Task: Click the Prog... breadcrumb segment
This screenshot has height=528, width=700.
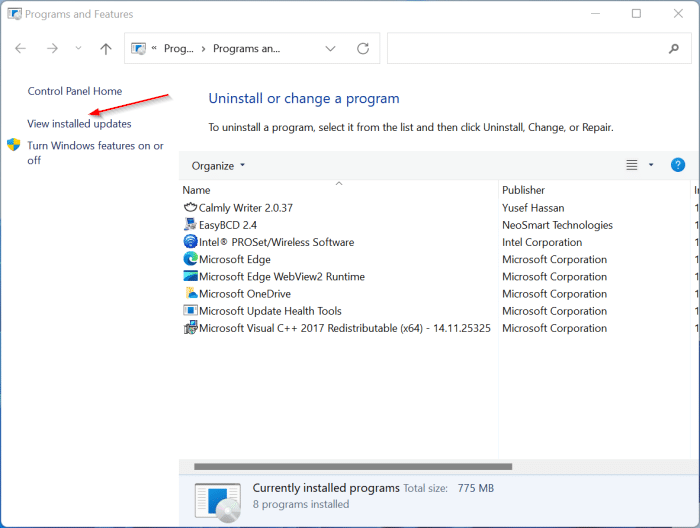Action: pos(179,48)
